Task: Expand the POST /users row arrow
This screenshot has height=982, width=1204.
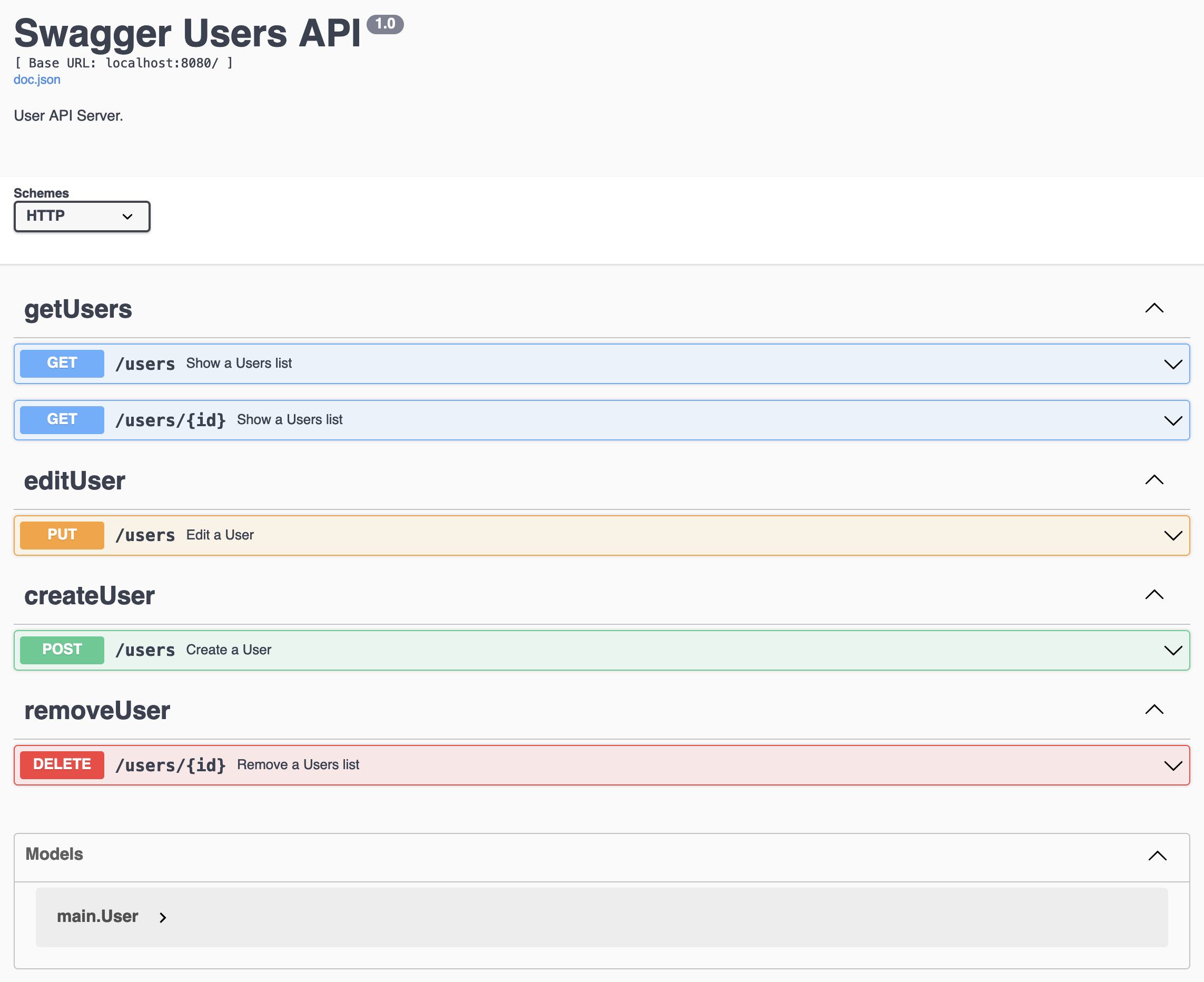Action: [x=1173, y=651]
